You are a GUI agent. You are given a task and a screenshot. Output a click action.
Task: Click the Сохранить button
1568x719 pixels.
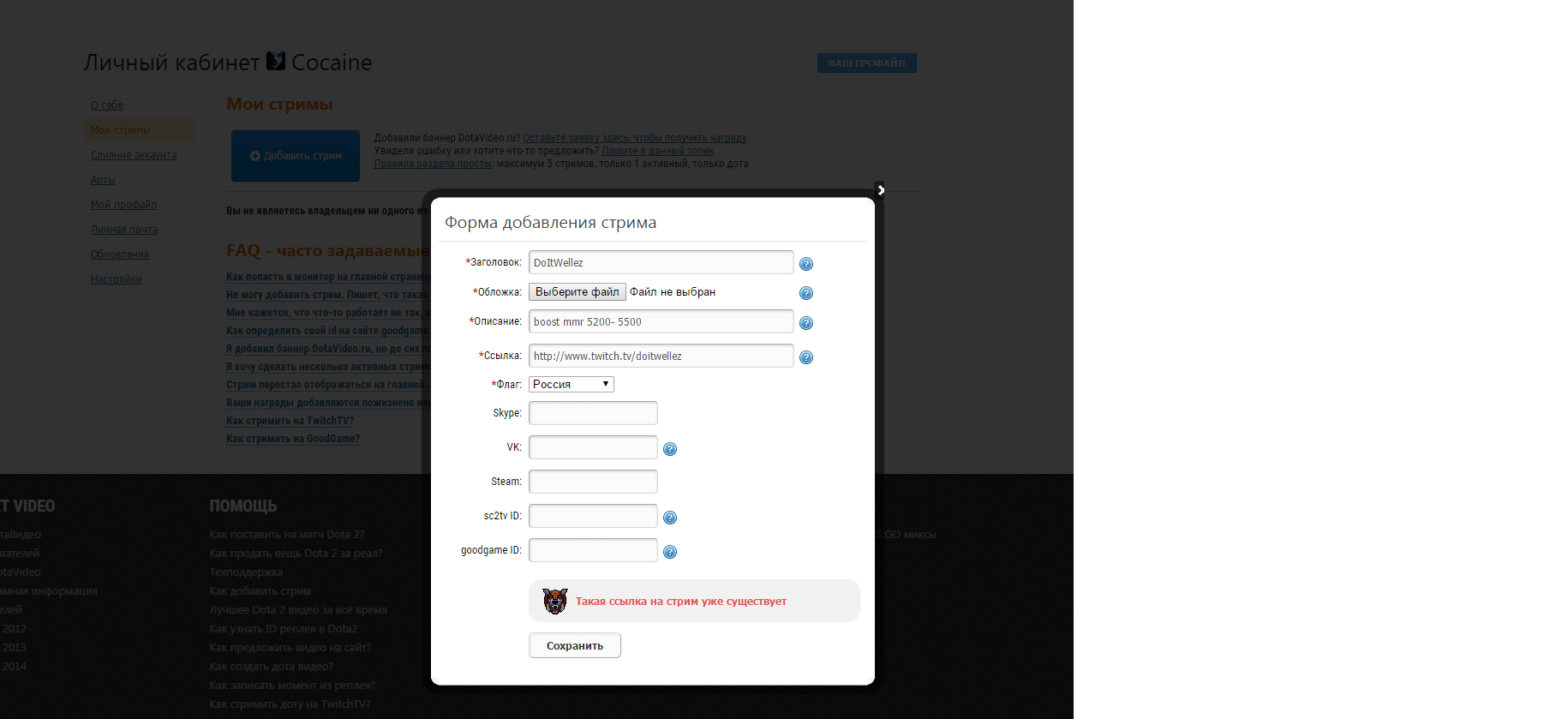coord(575,645)
